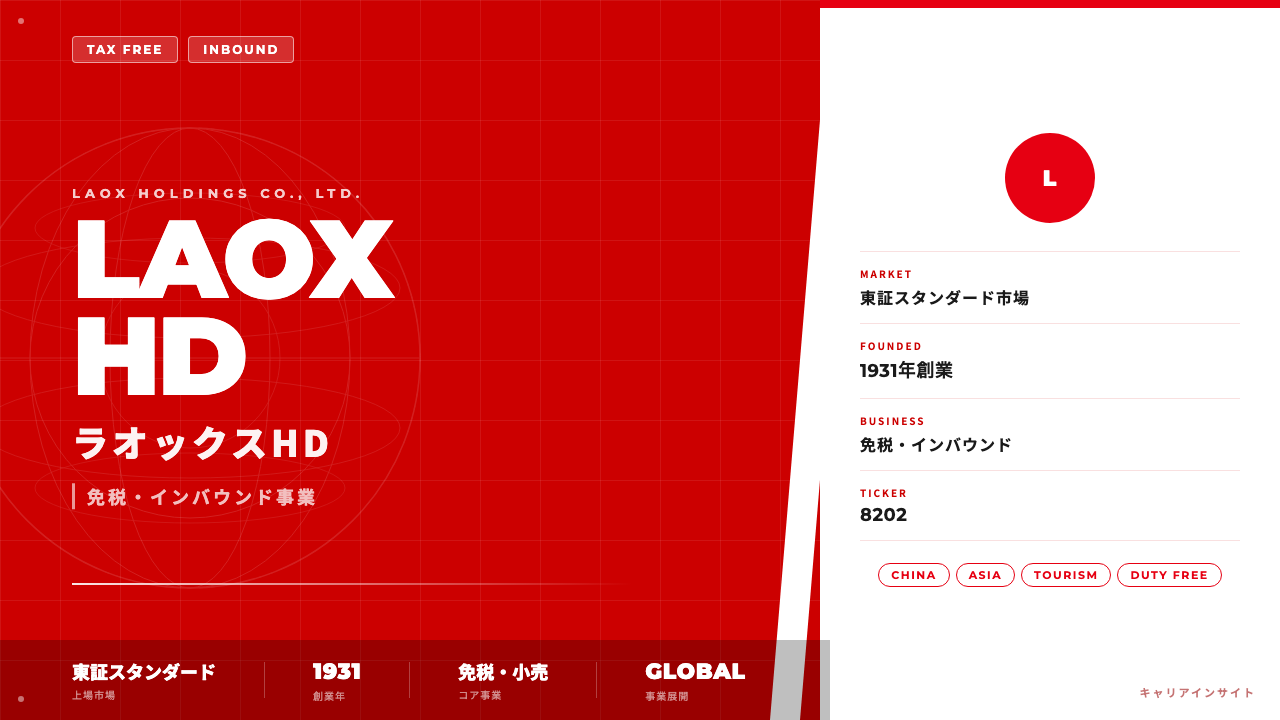Click the 東証スタンダード市場 value
Screen dimensions: 1280x720
pos(944,298)
